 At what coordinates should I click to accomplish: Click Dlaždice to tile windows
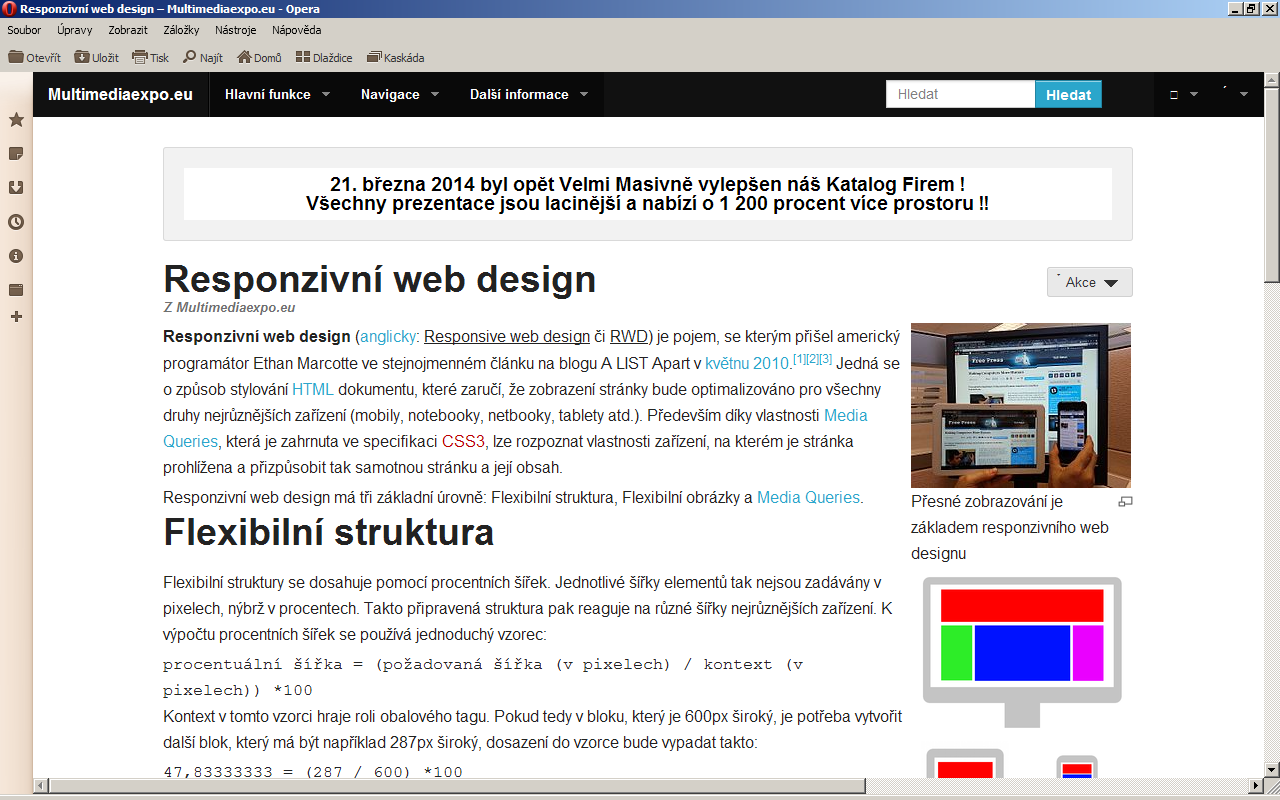coord(324,58)
